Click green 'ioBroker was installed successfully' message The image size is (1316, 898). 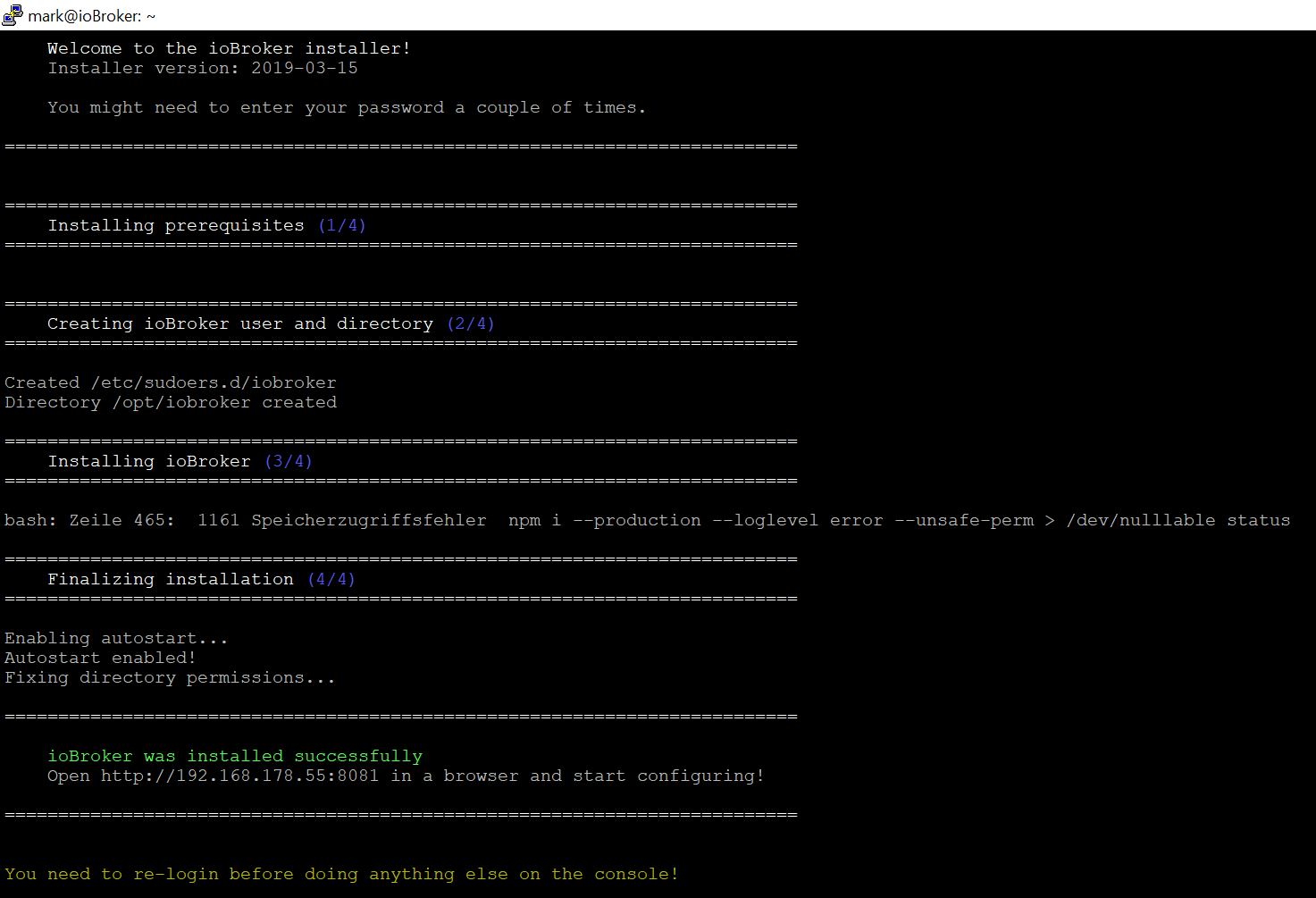point(235,756)
